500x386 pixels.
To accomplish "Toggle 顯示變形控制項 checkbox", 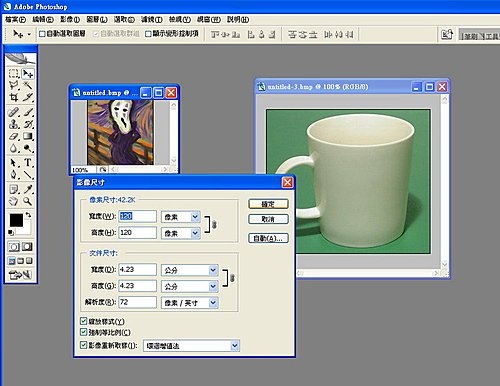I will tap(148, 34).
